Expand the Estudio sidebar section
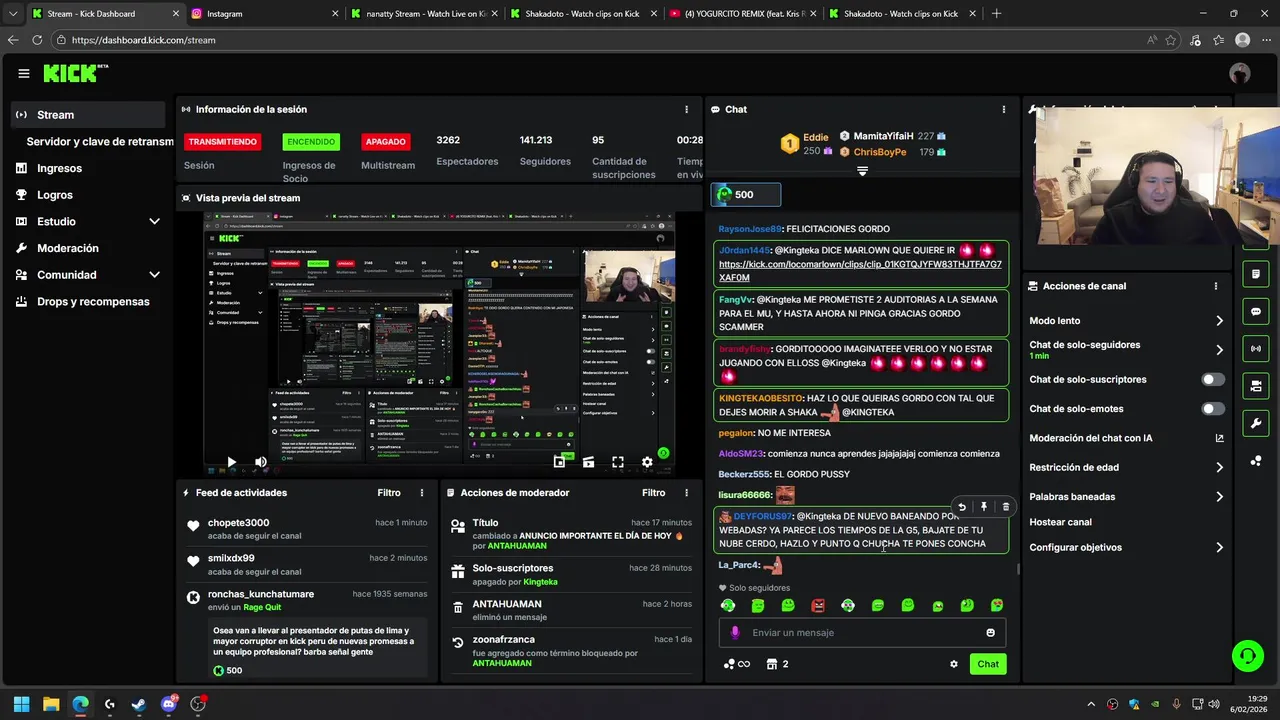 point(88,221)
